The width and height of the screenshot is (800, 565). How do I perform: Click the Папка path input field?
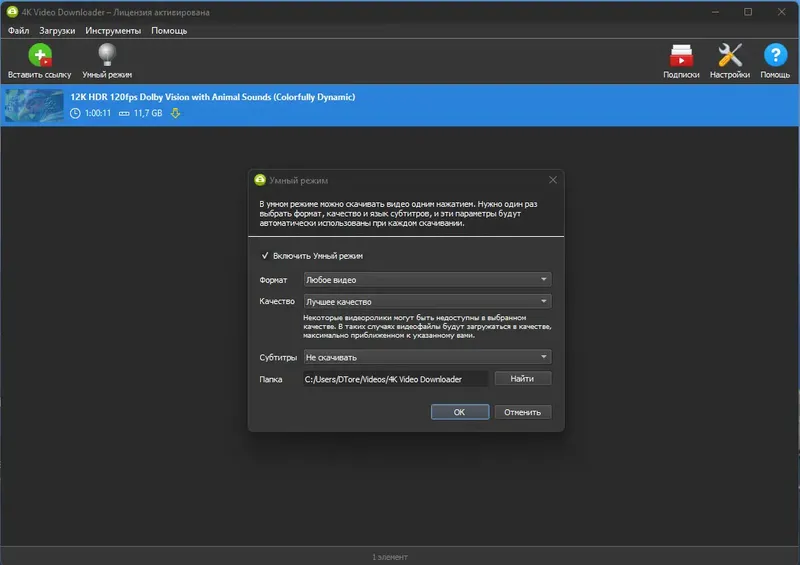(x=395, y=379)
